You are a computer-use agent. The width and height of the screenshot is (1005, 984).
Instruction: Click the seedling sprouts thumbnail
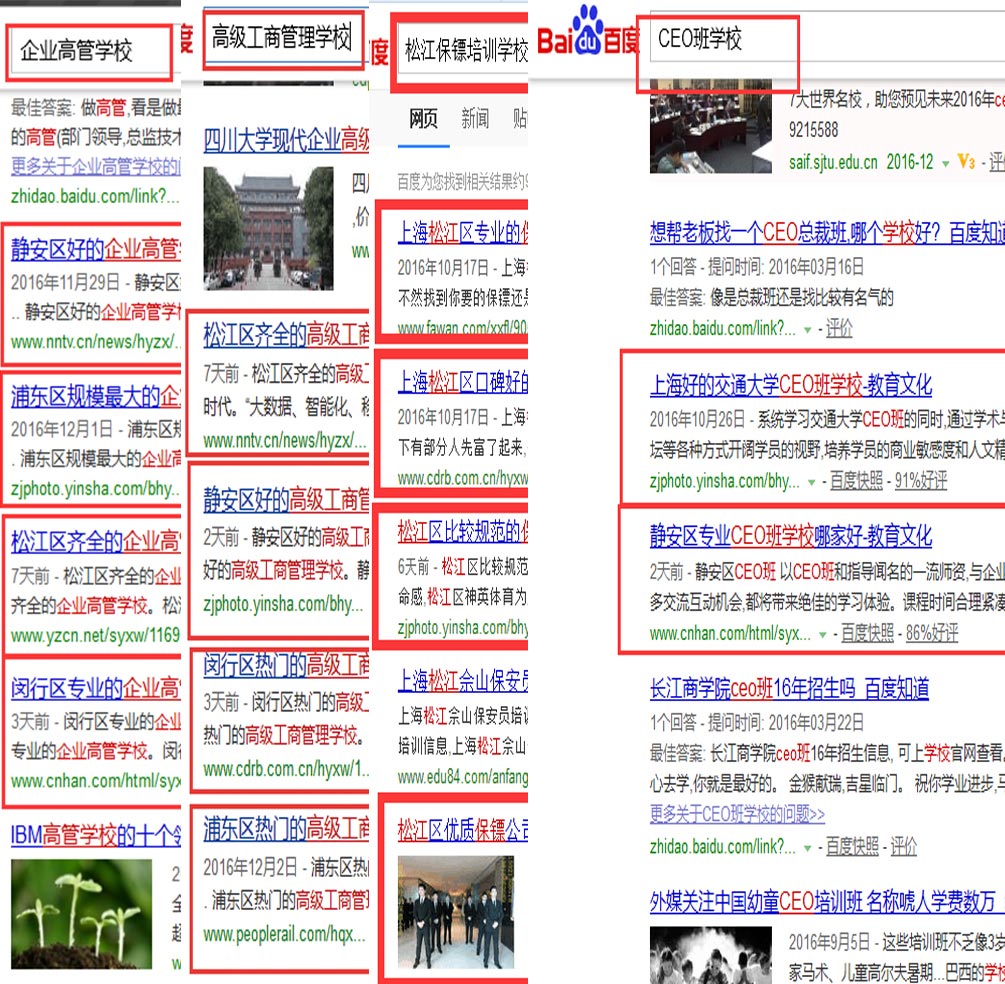click(81, 913)
